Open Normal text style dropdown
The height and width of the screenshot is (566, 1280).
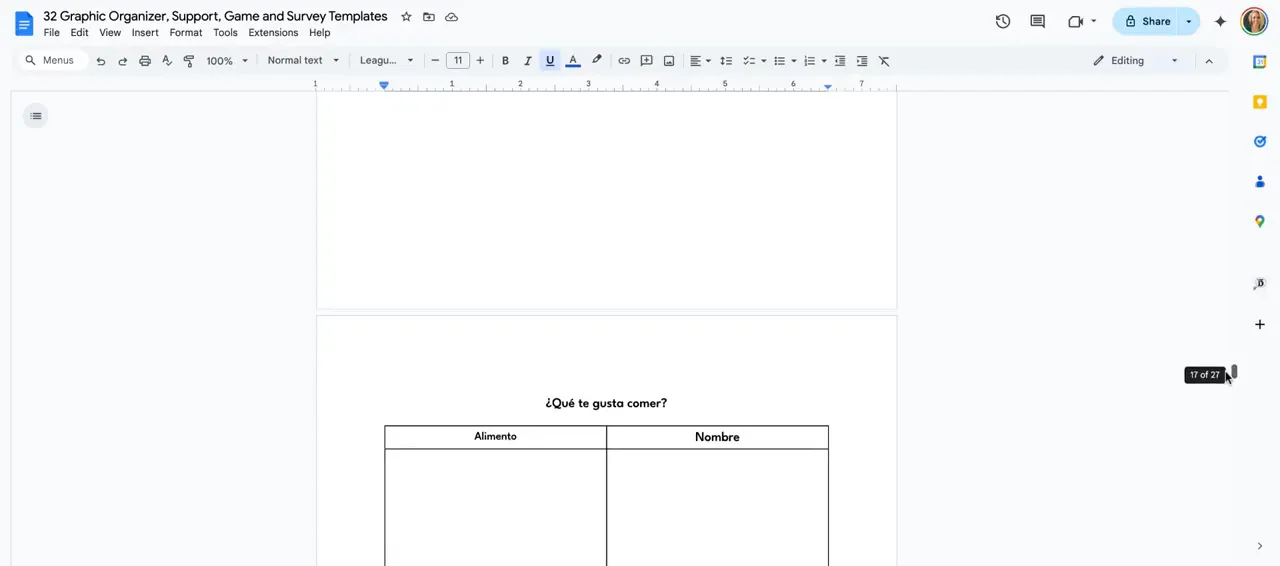coord(303,61)
